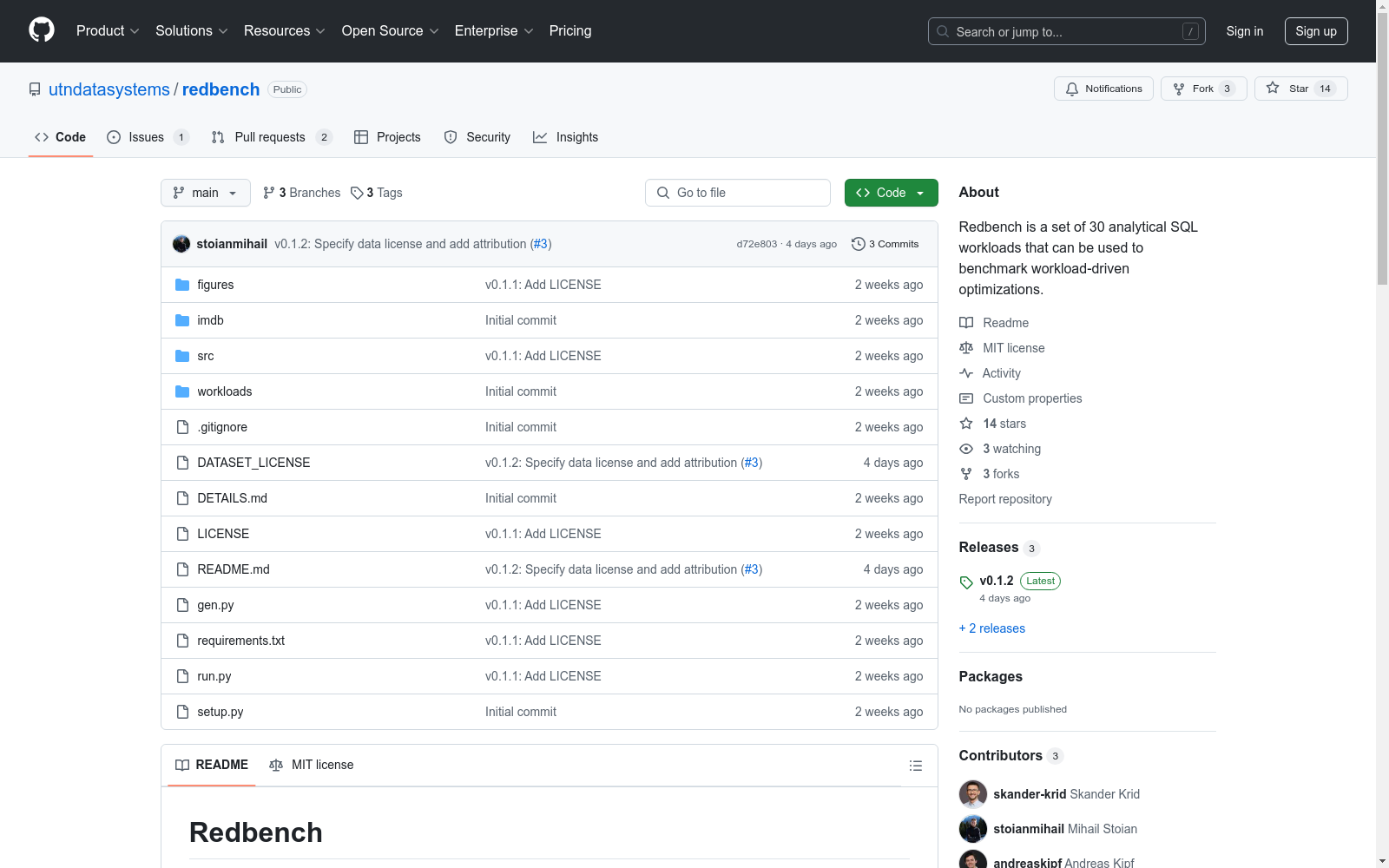Switch to the Issues tab
Screen dimensions: 1389x868
[x=148, y=137]
